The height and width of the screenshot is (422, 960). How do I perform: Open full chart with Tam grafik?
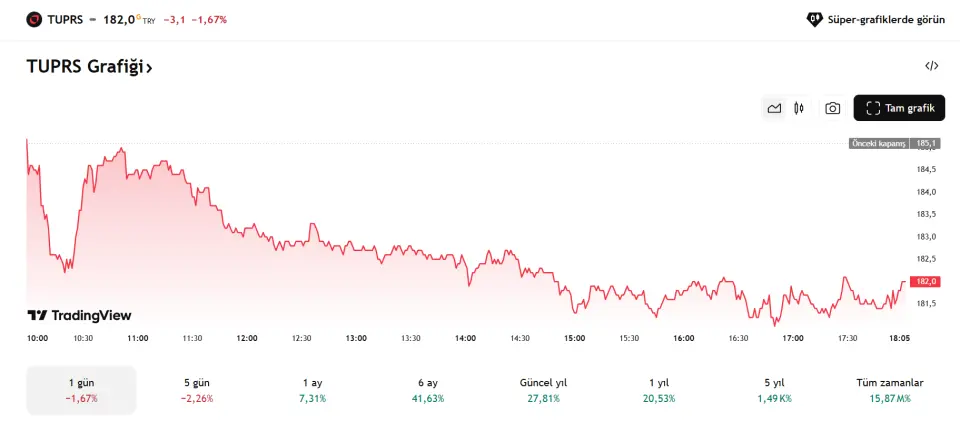click(x=899, y=108)
